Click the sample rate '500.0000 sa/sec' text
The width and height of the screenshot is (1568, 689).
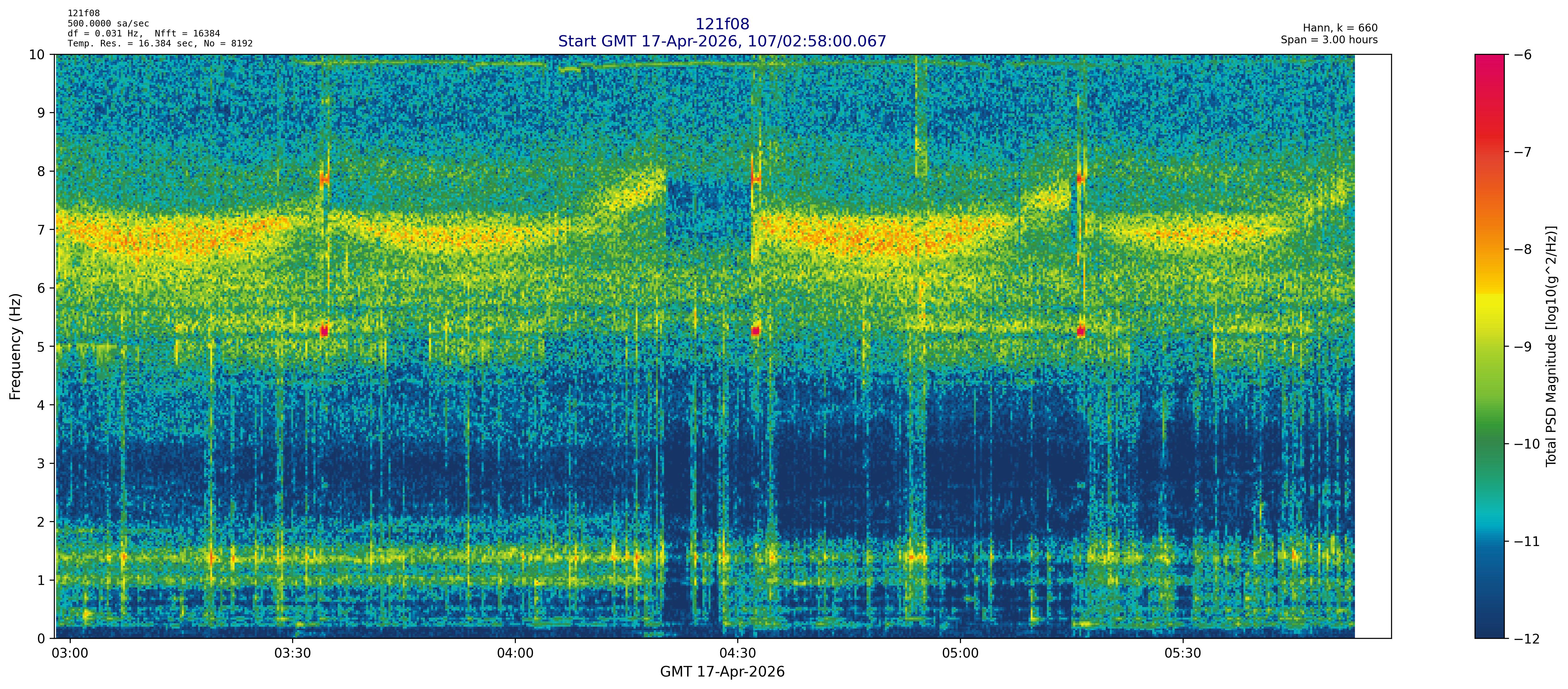(x=108, y=24)
